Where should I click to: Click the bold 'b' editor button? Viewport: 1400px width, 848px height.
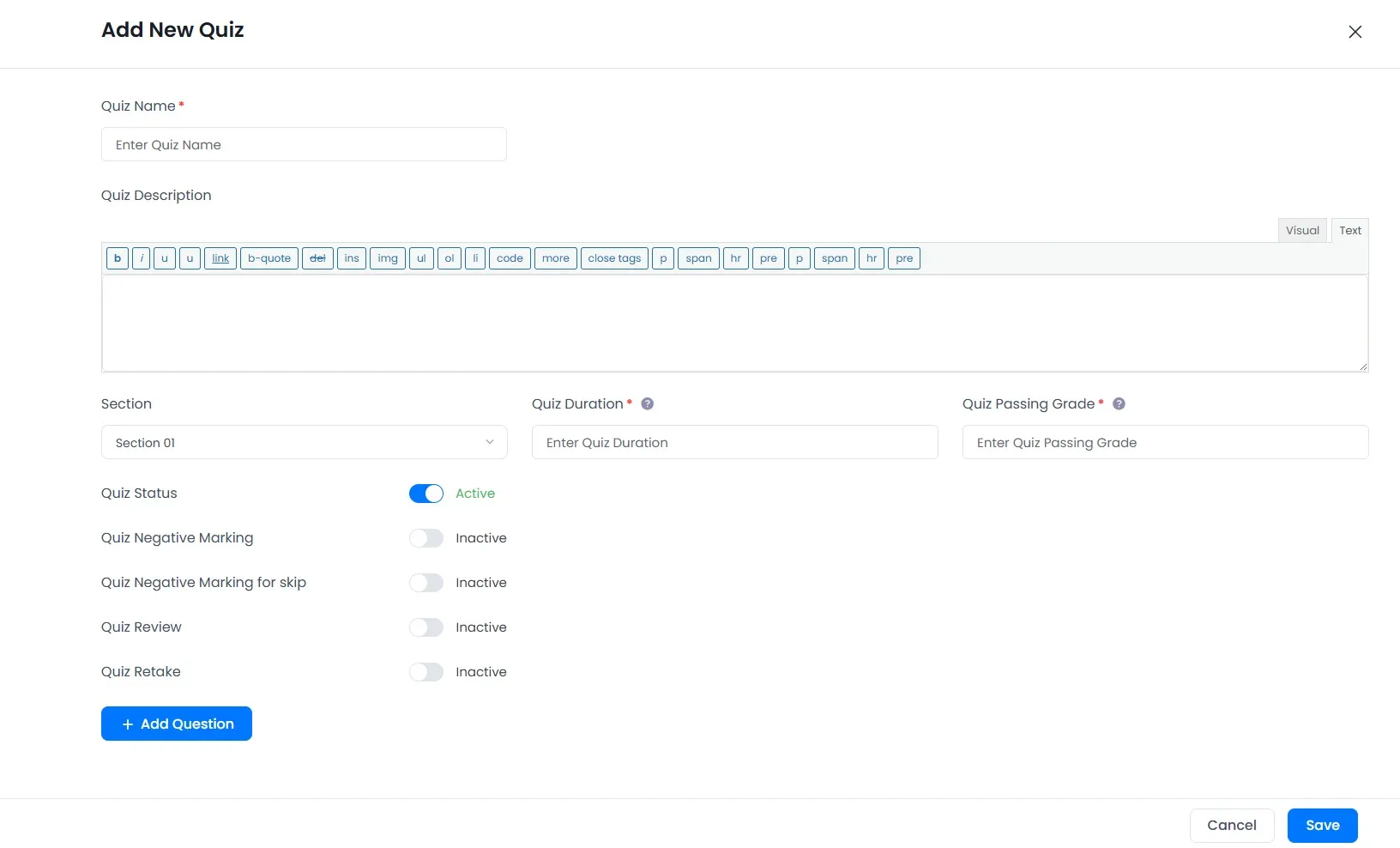point(118,258)
